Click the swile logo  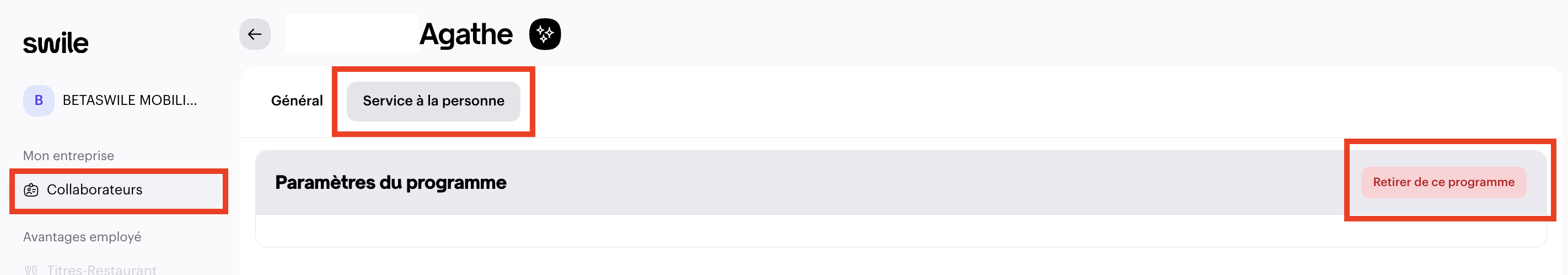tap(55, 43)
